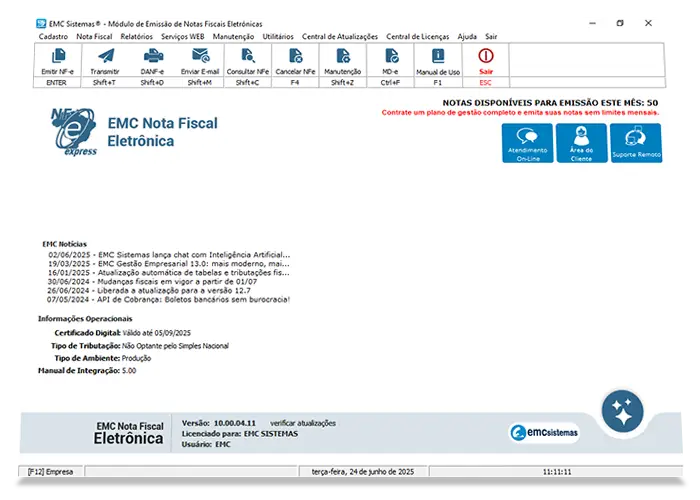This screenshot has width=700, height=500.
Task: Open news EMC Gestão Empresarial 13.0
Action: (x=169, y=264)
